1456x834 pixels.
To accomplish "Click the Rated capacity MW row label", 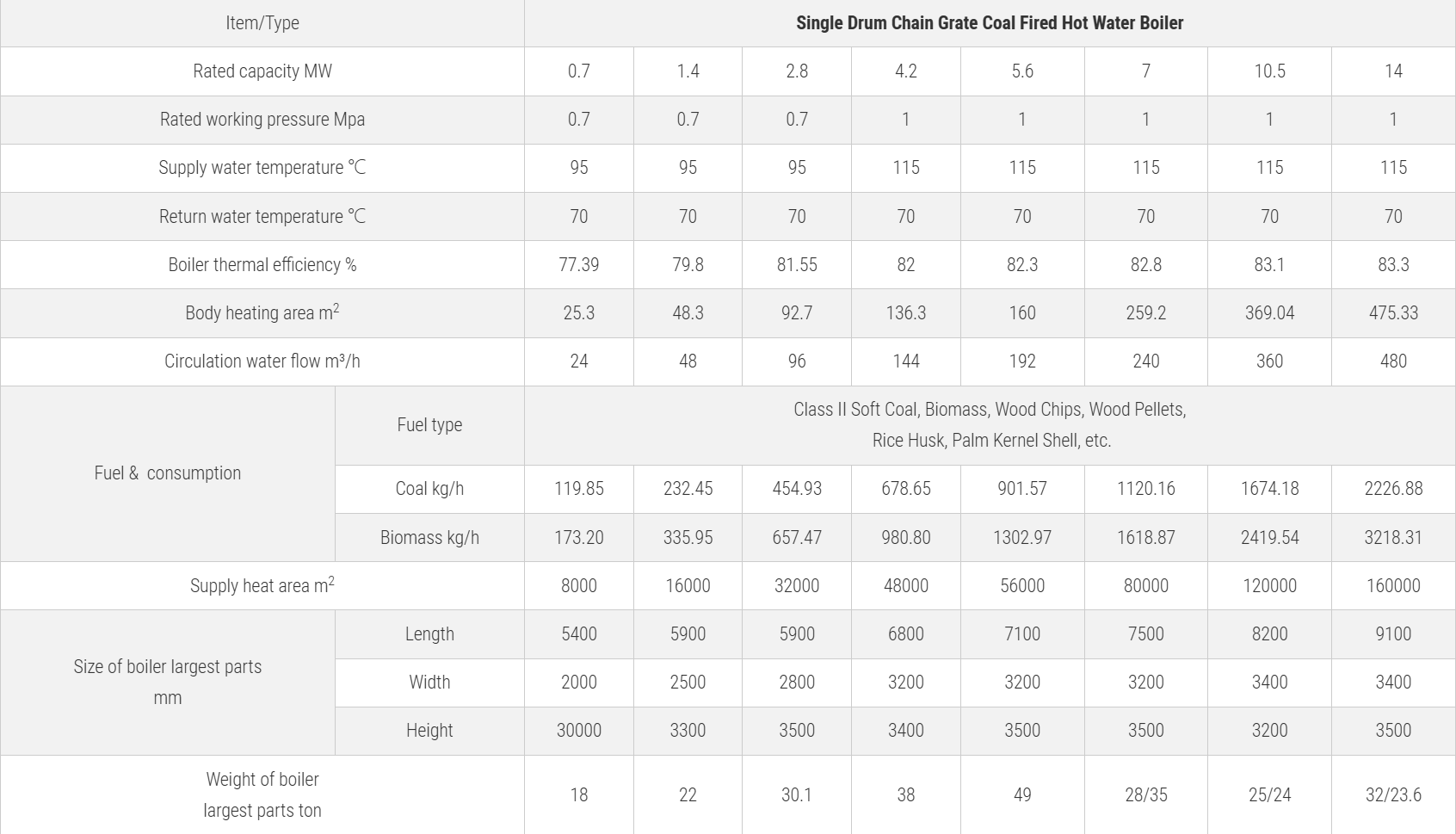I will (262, 71).
